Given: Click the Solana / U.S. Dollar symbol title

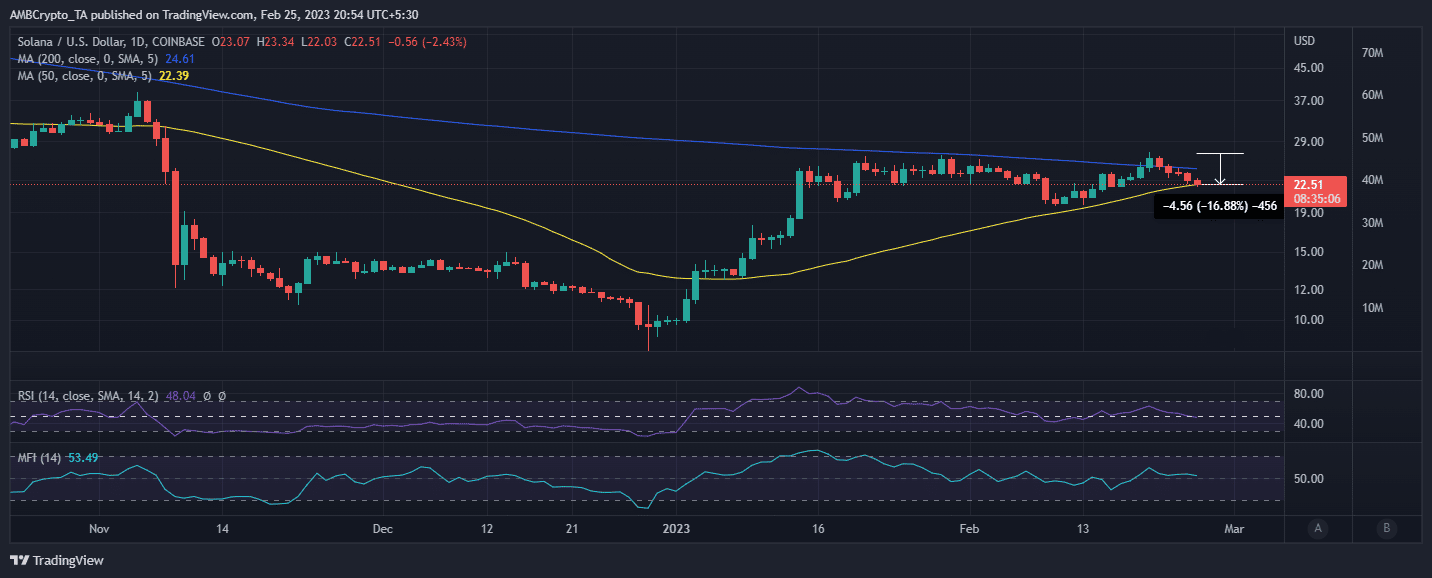Looking at the screenshot, I should pyautogui.click(x=81, y=42).
